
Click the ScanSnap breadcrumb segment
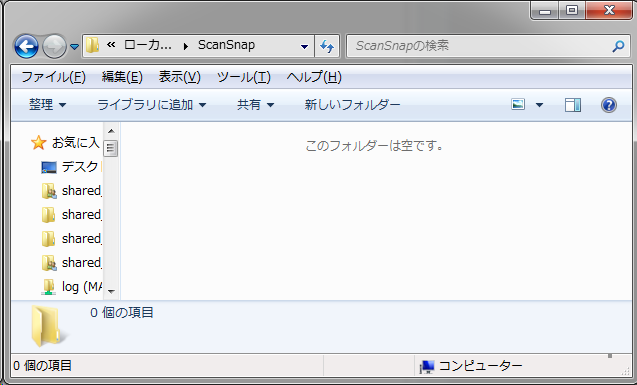pyautogui.click(x=226, y=45)
